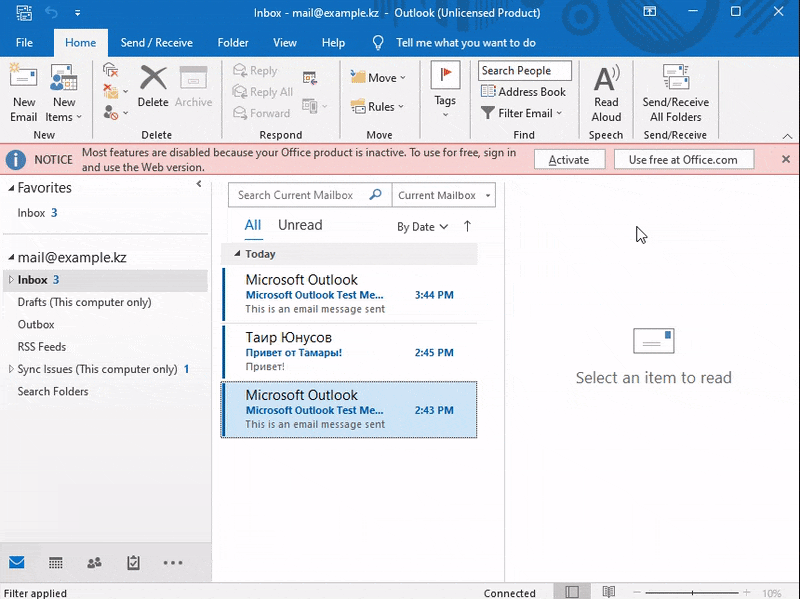The width and height of the screenshot is (800, 599).
Task: Archive the selected message
Action: (193, 87)
